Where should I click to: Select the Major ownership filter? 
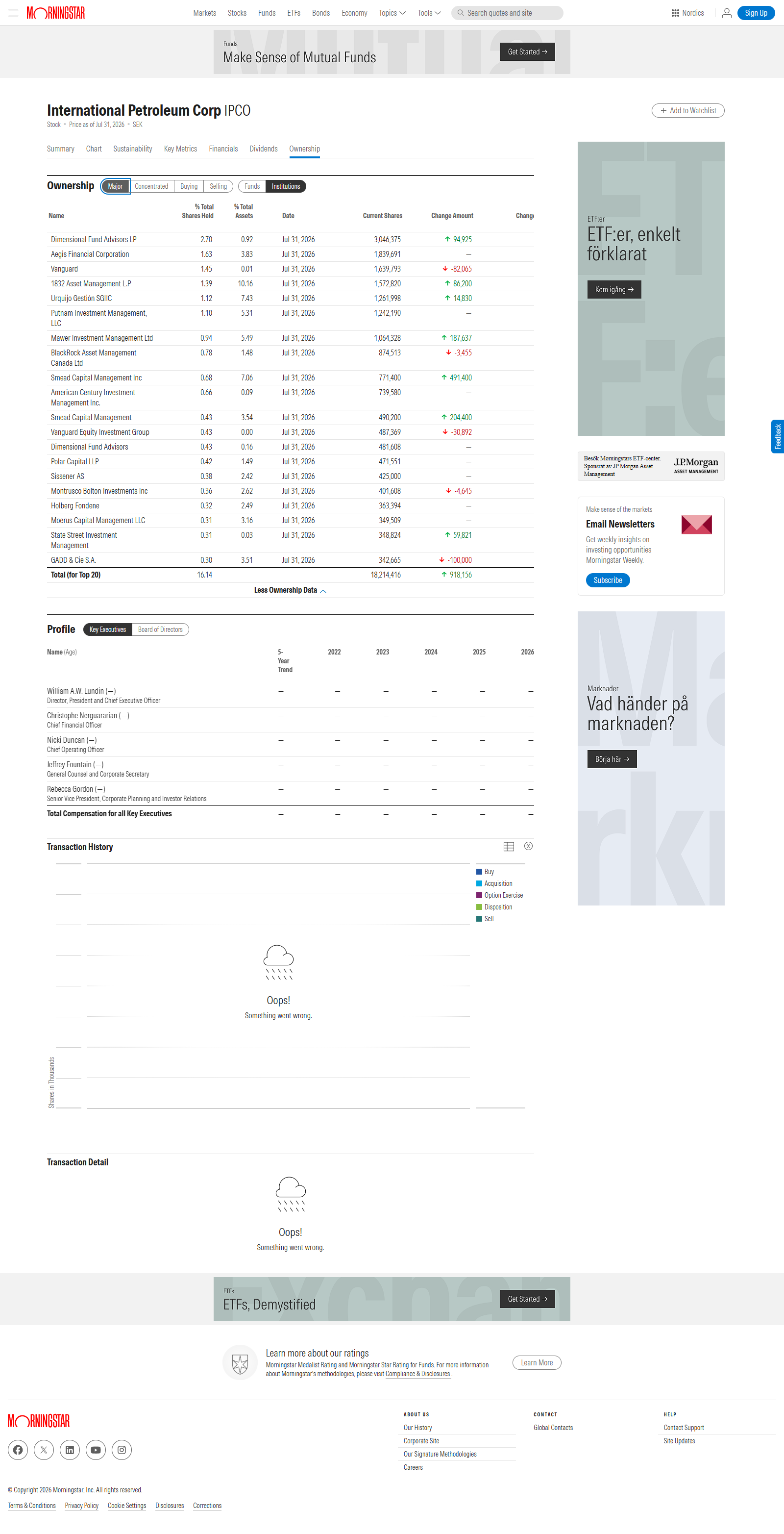[116, 186]
